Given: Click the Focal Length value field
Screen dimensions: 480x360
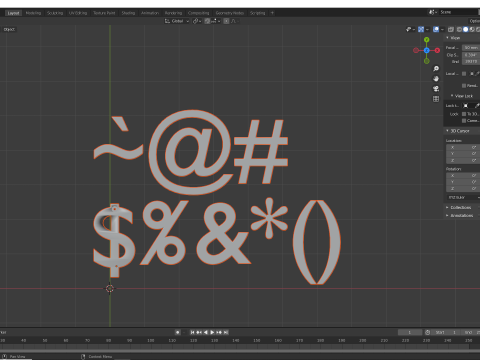Looking at the screenshot, I should (x=471, y=48).
